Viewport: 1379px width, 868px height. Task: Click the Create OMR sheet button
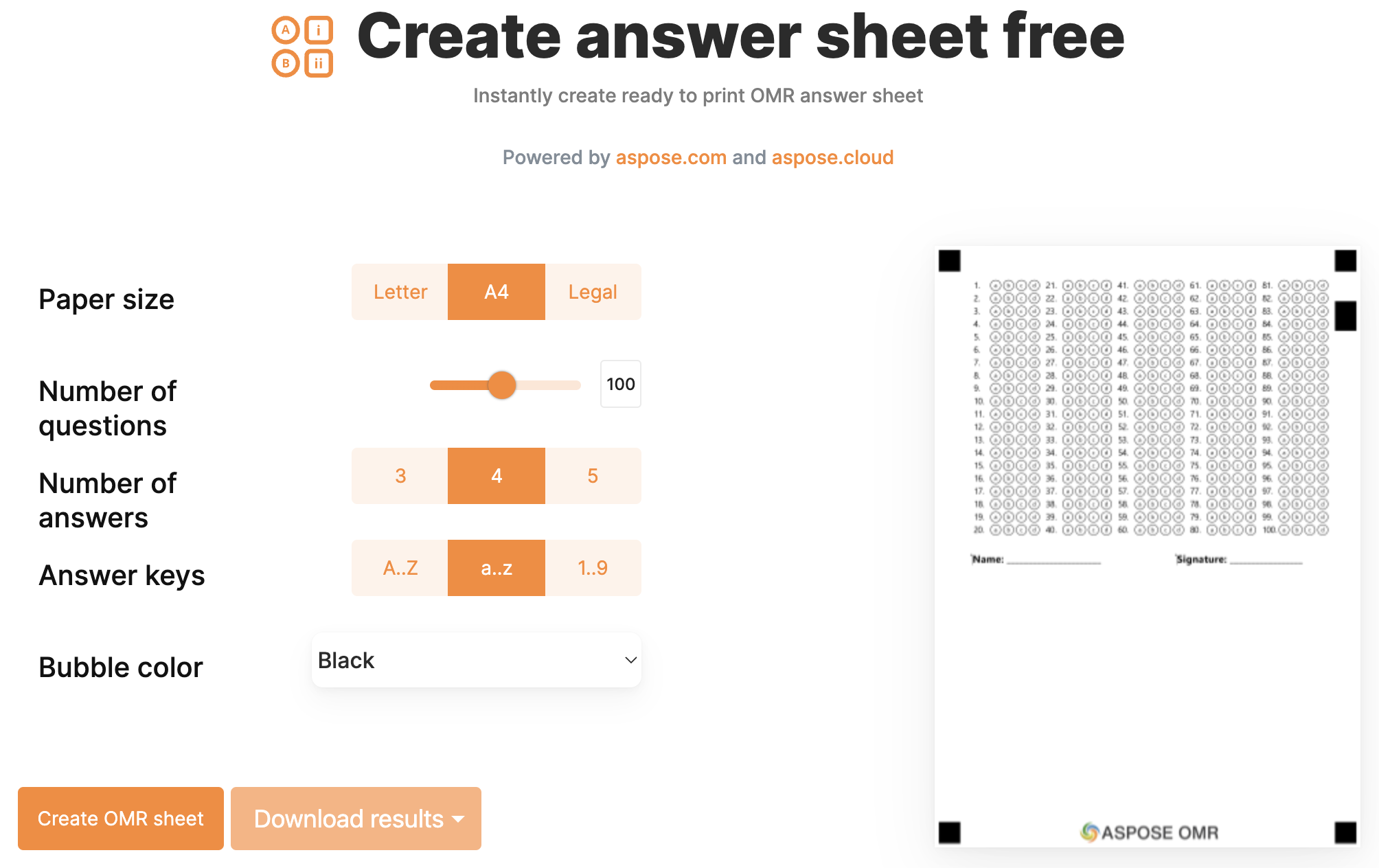pyautogui.click(x=121, y=819)
